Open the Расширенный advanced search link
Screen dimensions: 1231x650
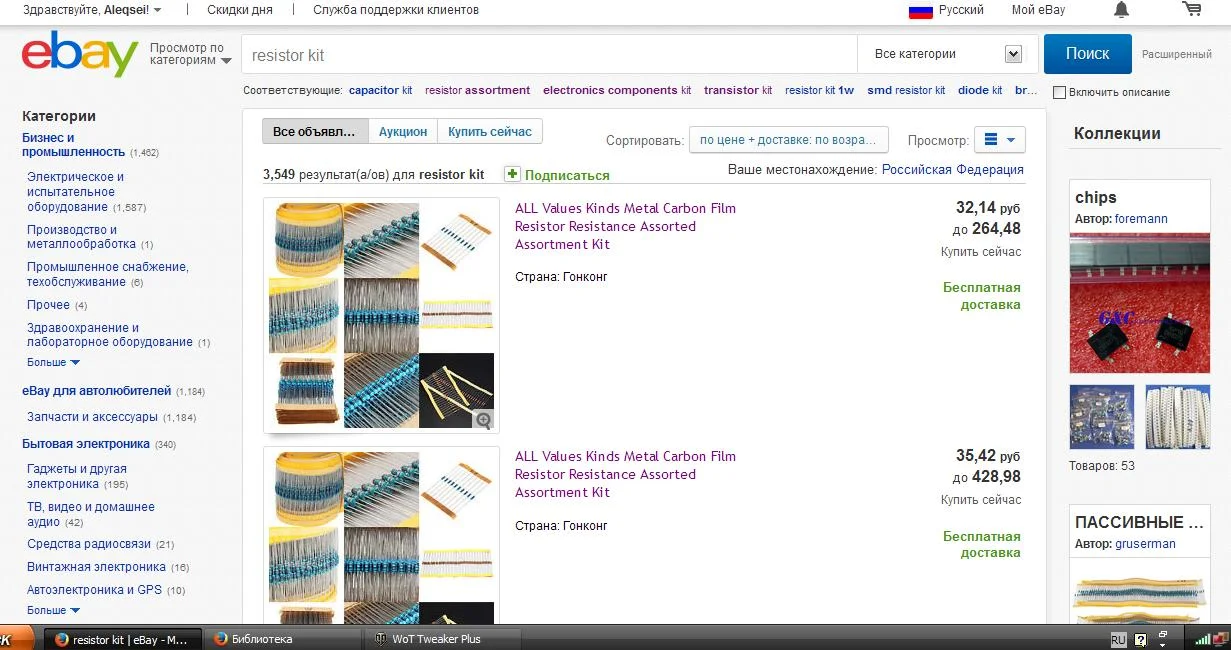coord(1177,55)
